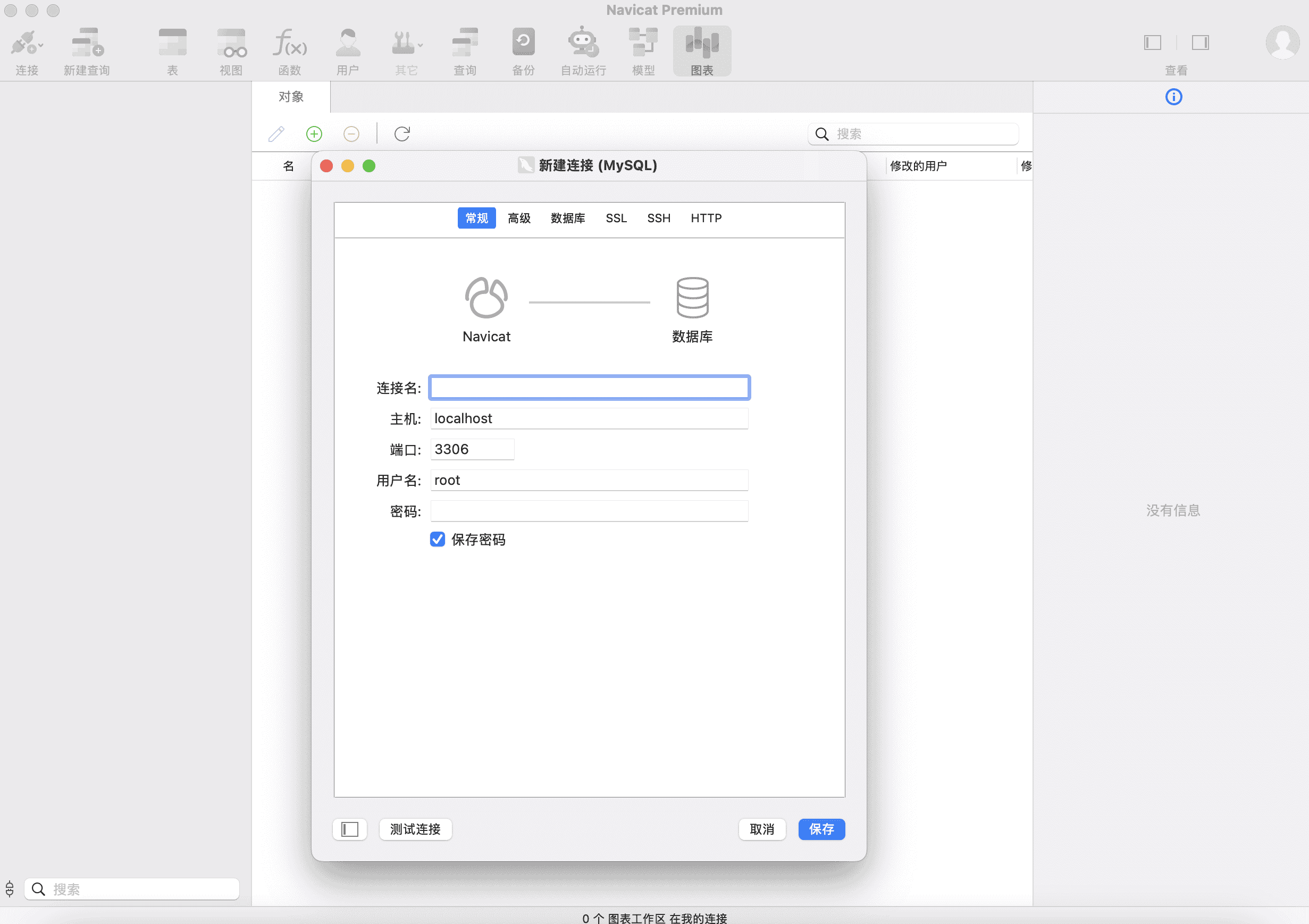Screen dimensions: 1309x924
Task: Toggle the right pane view button
Action: [x=1199, y=43]
